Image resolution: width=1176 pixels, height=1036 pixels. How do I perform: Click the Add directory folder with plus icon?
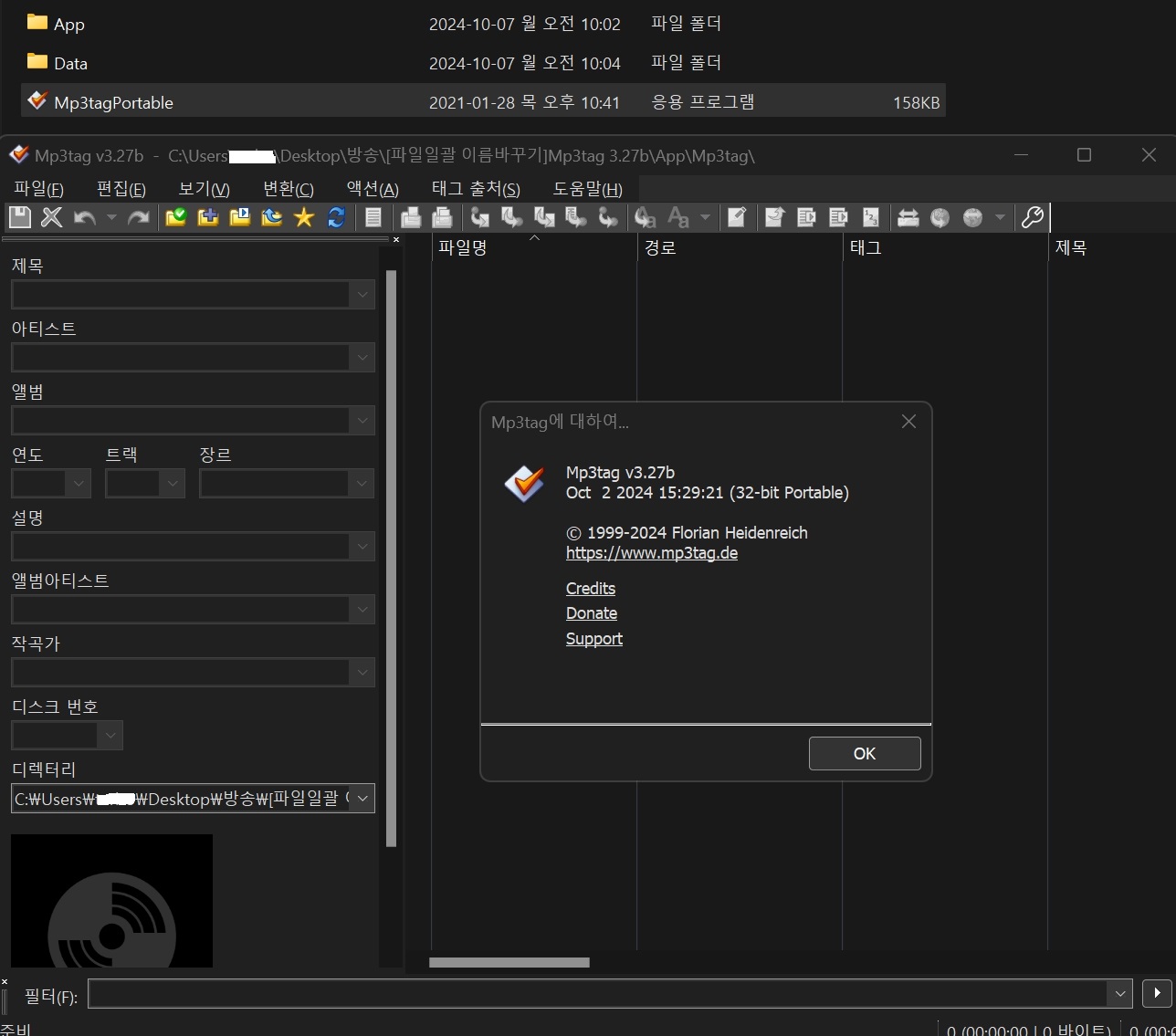208,217
